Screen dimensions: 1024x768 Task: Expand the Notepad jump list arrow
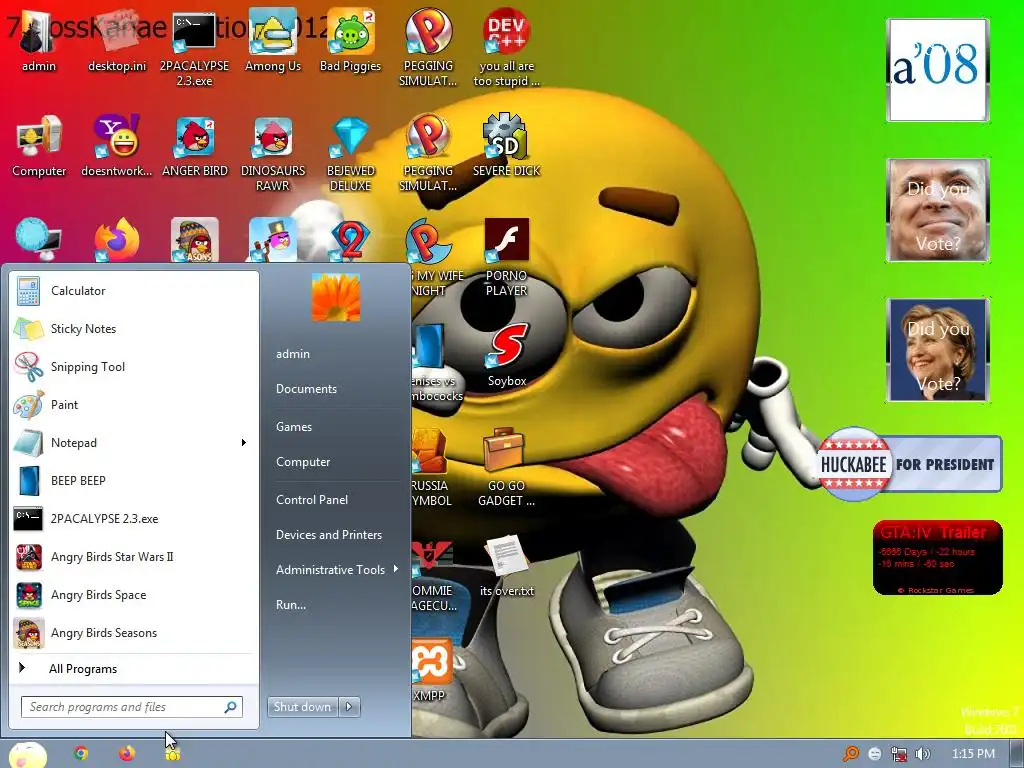point(244,443)
